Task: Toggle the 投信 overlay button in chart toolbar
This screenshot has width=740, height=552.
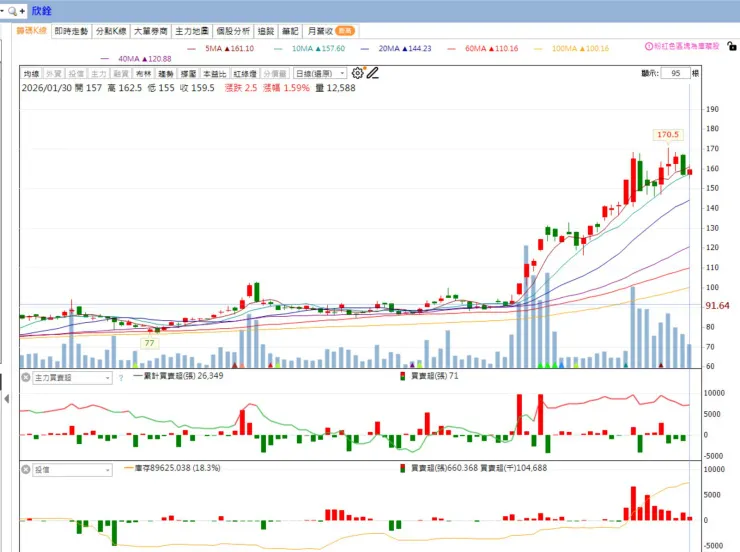Action: pos(76,74)
